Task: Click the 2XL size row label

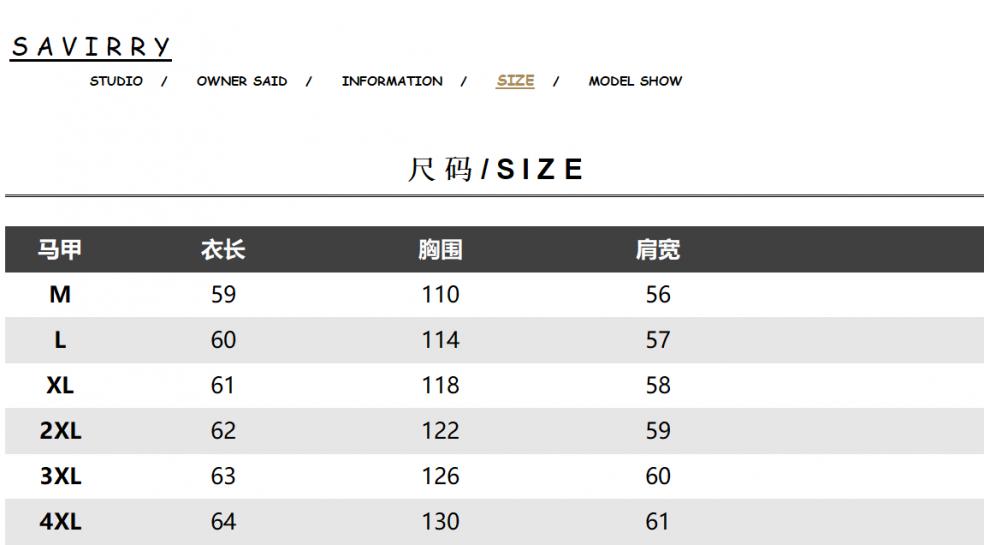Action: (60, 431)
